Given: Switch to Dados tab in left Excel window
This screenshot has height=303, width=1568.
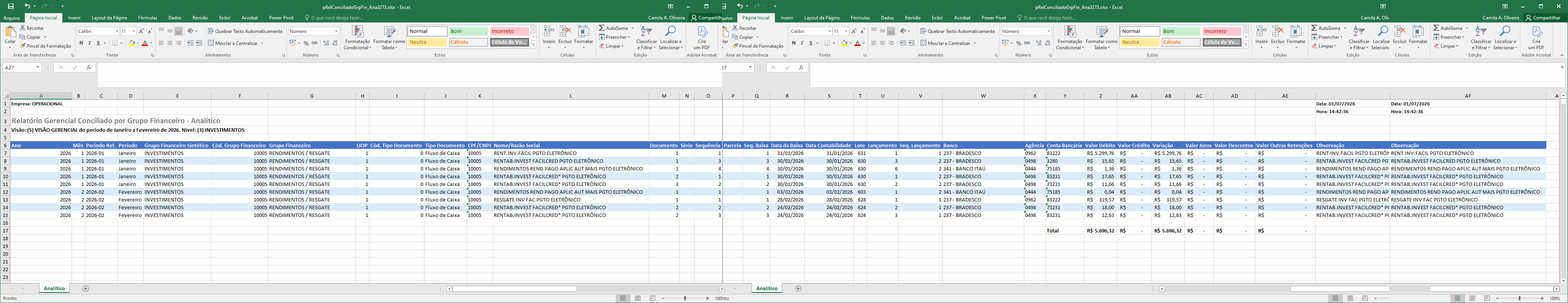Looking at the screenshot, I should (x=175, y=18).
